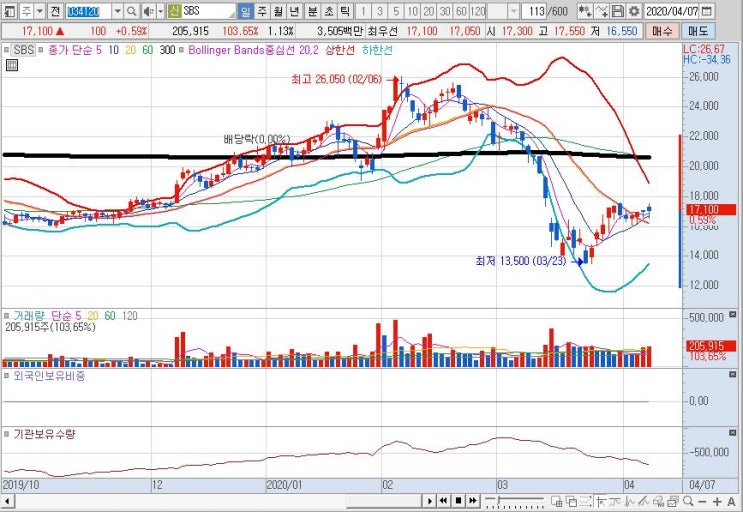Open the stock code history dropdown arrow
The height and width of the screenshot is (512, 743).
tap(118, 10)
